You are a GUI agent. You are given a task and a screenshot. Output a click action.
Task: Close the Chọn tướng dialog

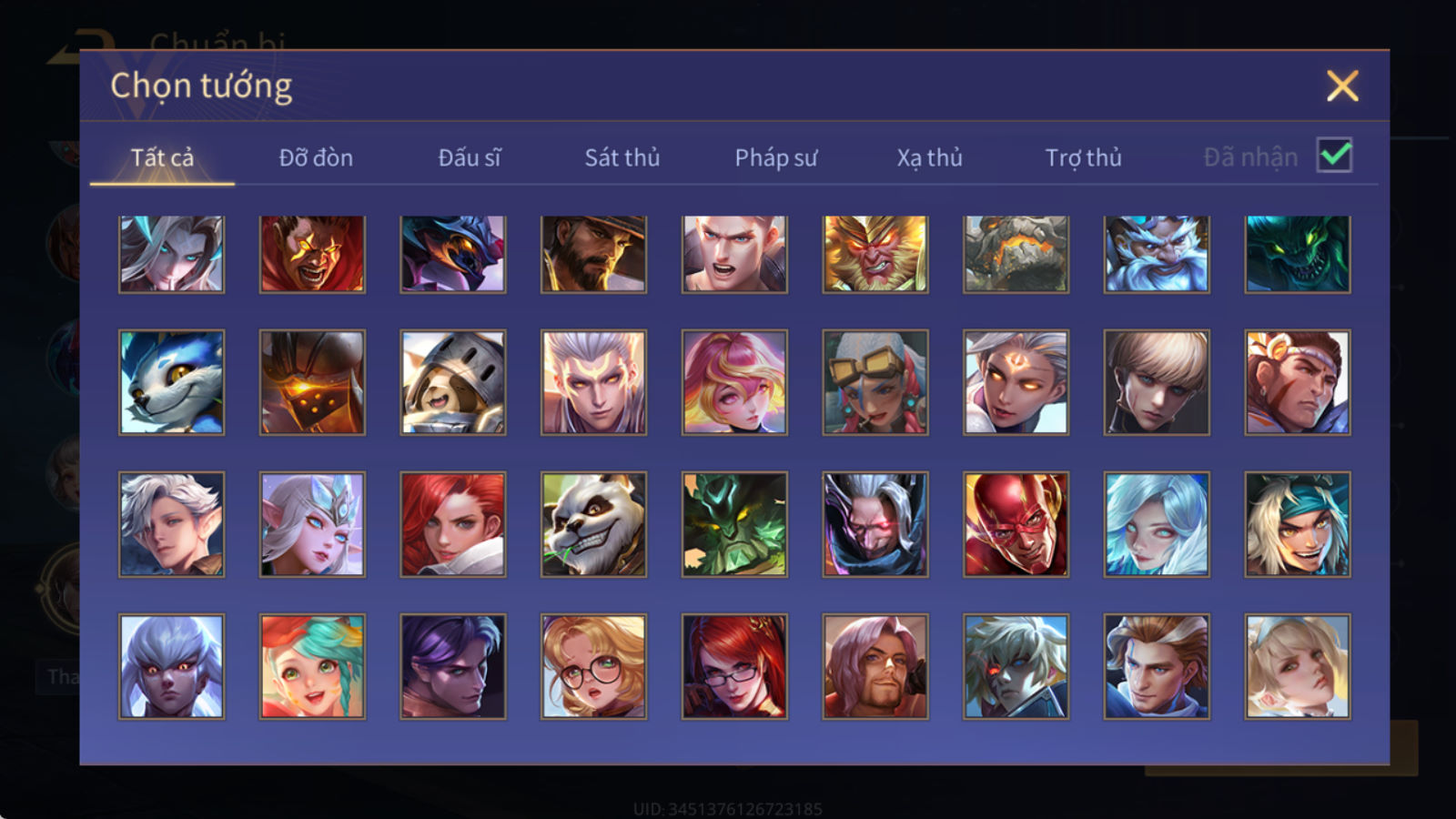click(1342, 86)
